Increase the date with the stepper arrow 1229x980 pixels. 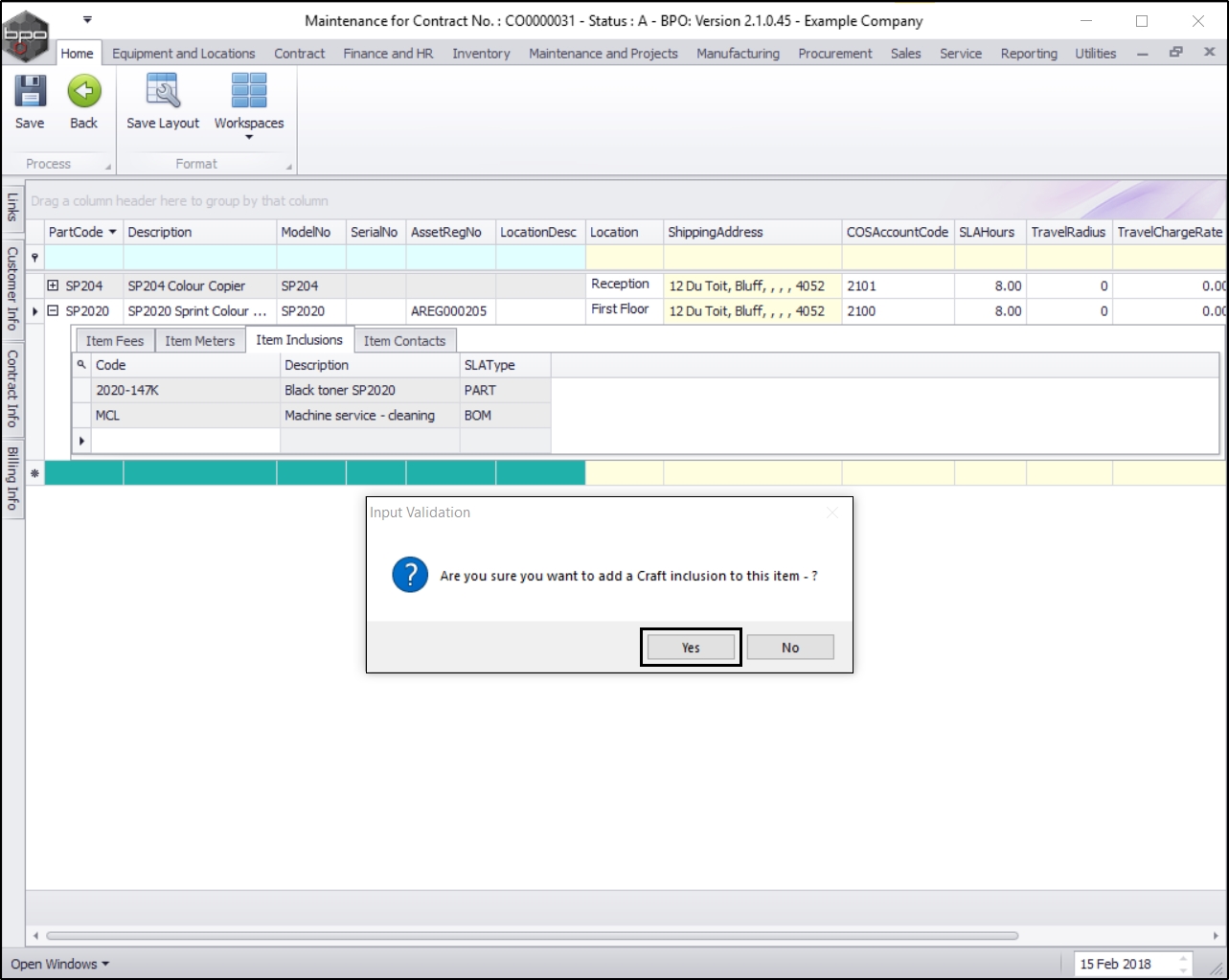click(x=1183, y=959)
